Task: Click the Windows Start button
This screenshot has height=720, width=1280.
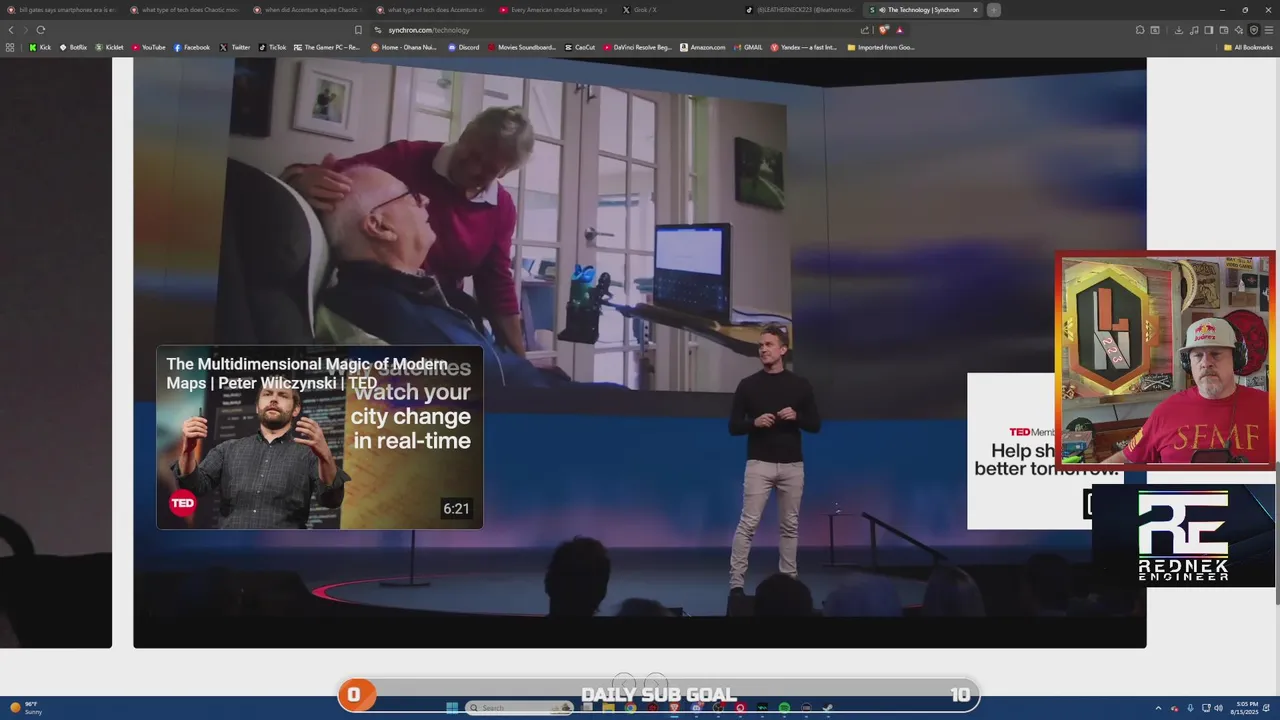Action: (452, 708)
